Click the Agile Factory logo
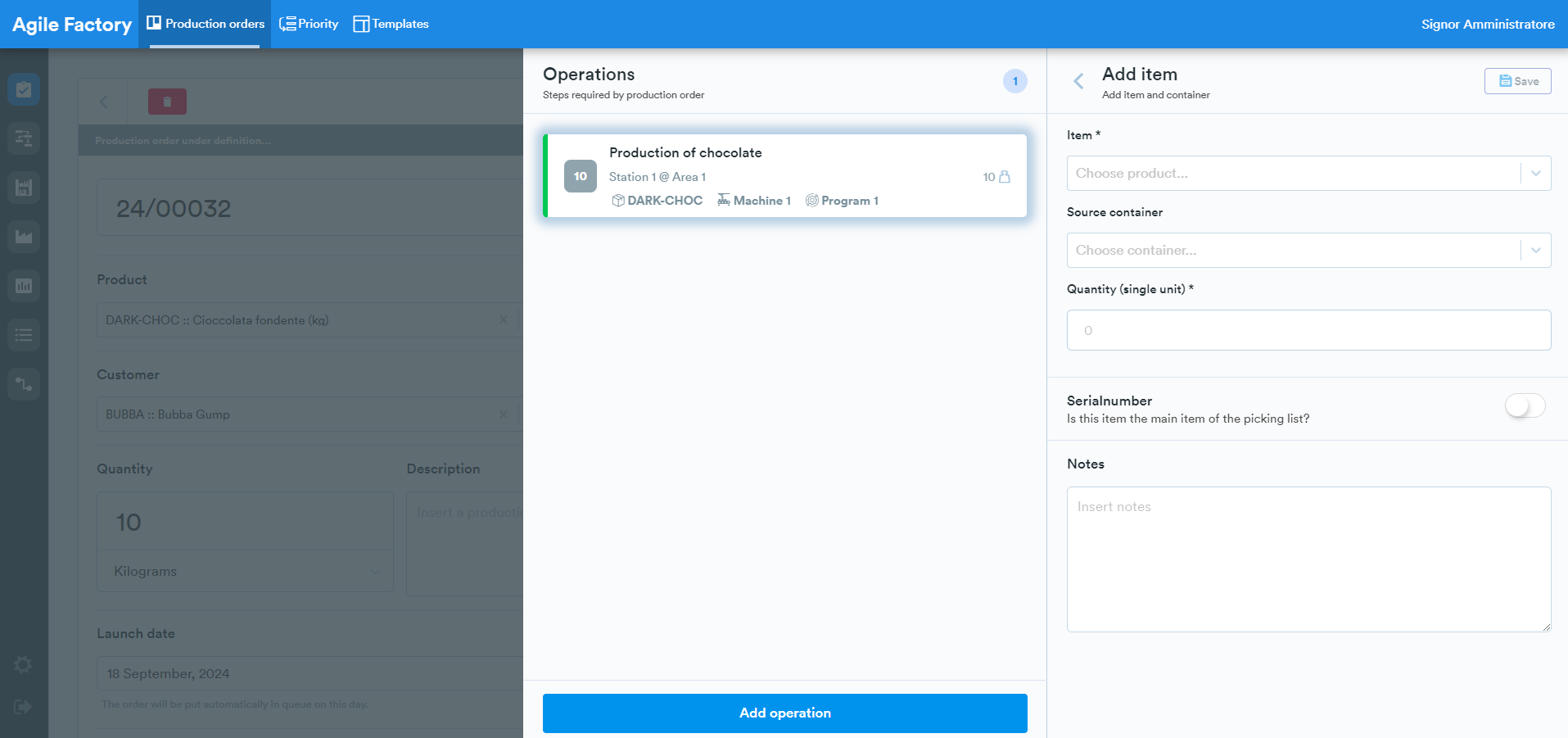Image resolution: width=1568 pixels, height=738 pixels. [72, 25]
